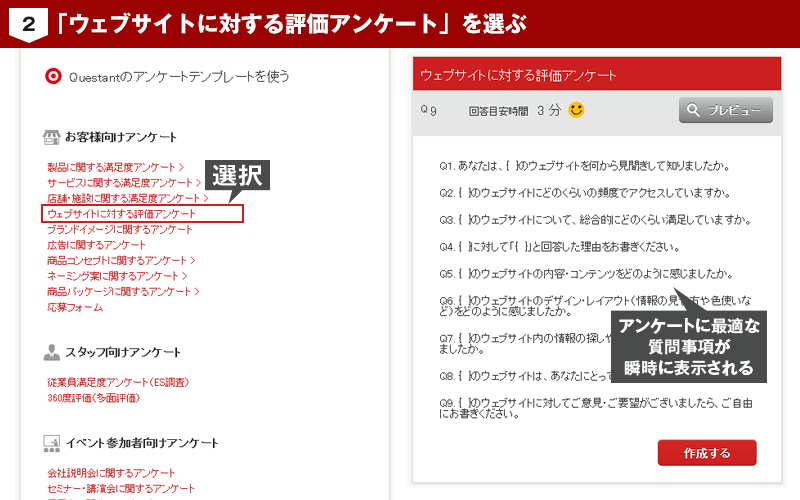The image size is (800, 500).
Task: Select ウェブサイトに対する評価アンケート template
Action: [121, 214]
